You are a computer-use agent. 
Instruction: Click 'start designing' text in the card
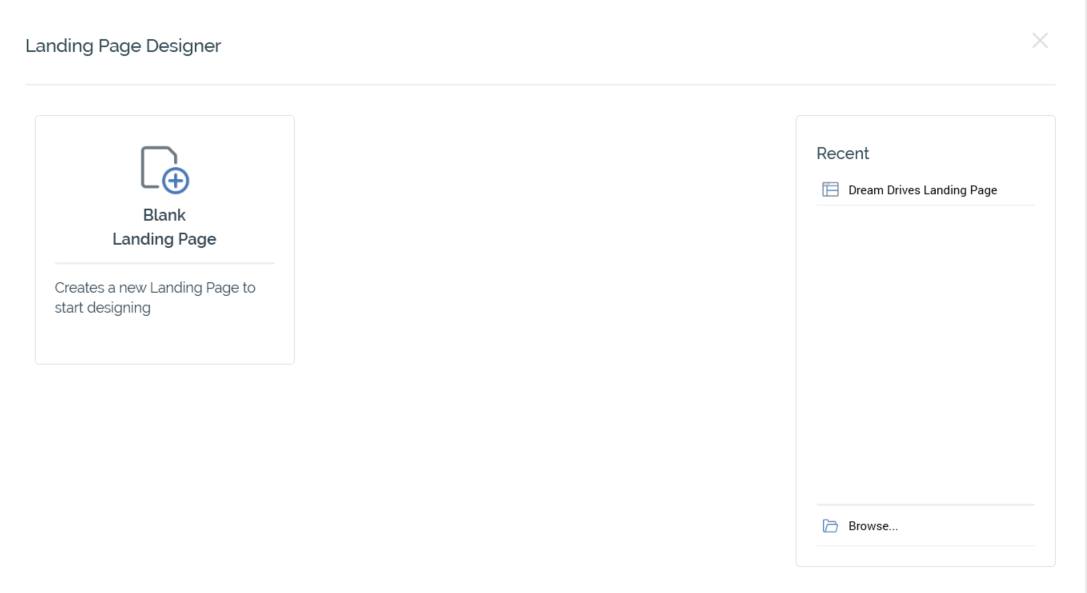tap(102, 308)
